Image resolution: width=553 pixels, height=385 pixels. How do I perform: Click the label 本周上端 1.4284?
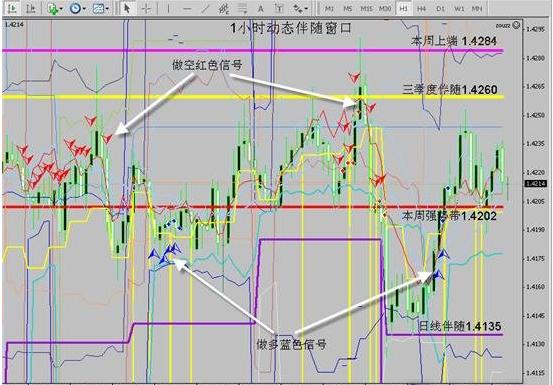[x=454, y=41]
